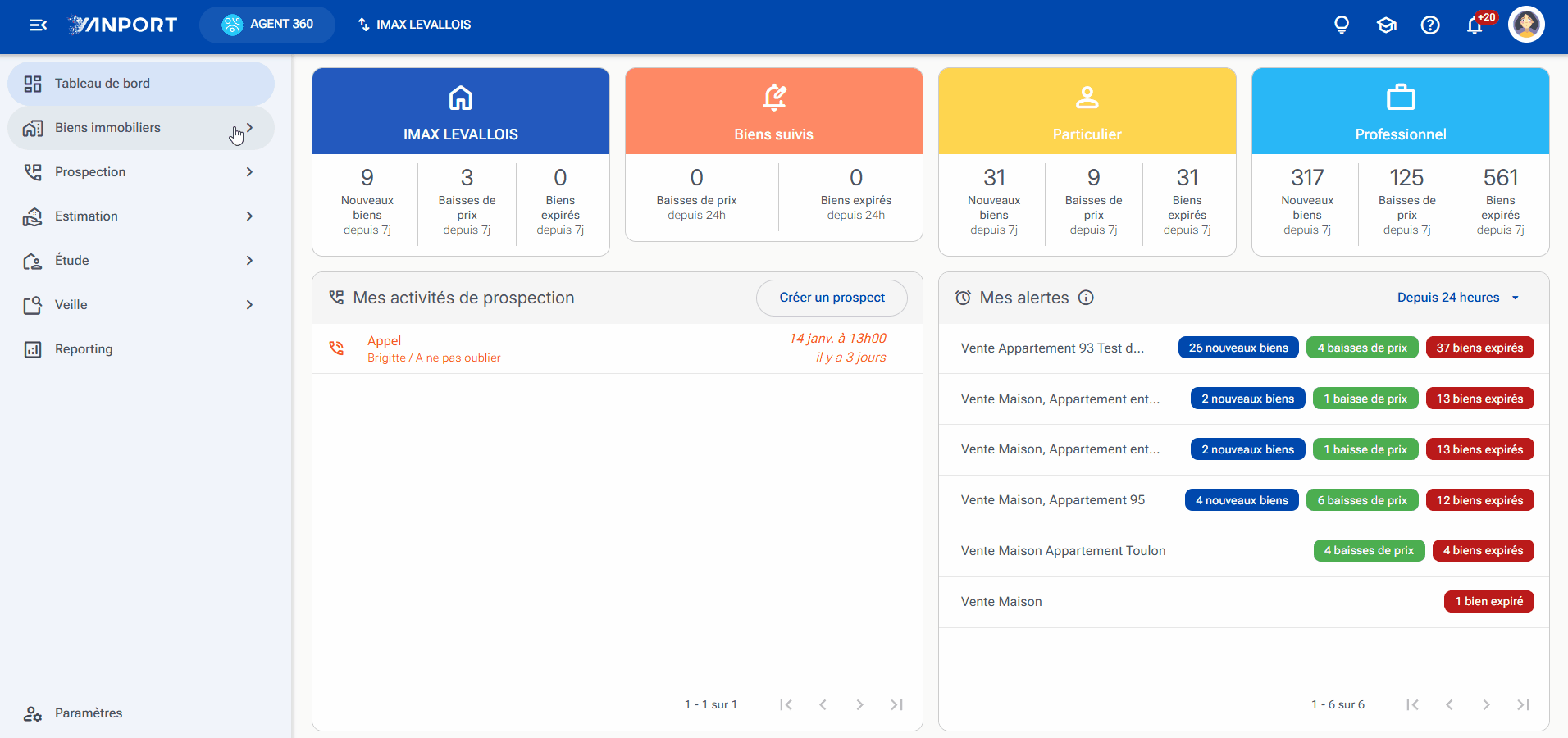Click the Créer un prospect button

[832, 298]
